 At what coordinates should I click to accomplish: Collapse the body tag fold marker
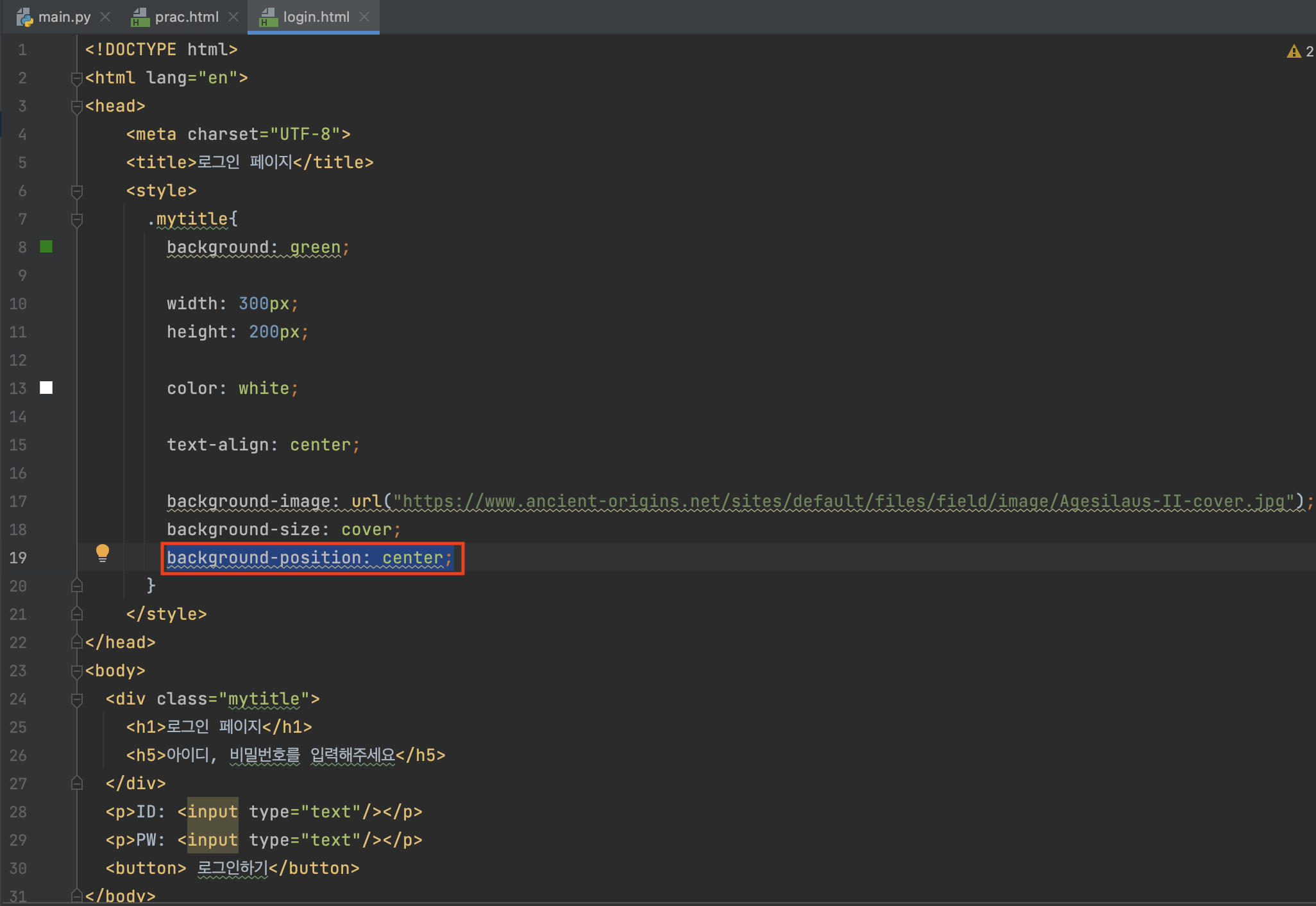click(77, 671)
